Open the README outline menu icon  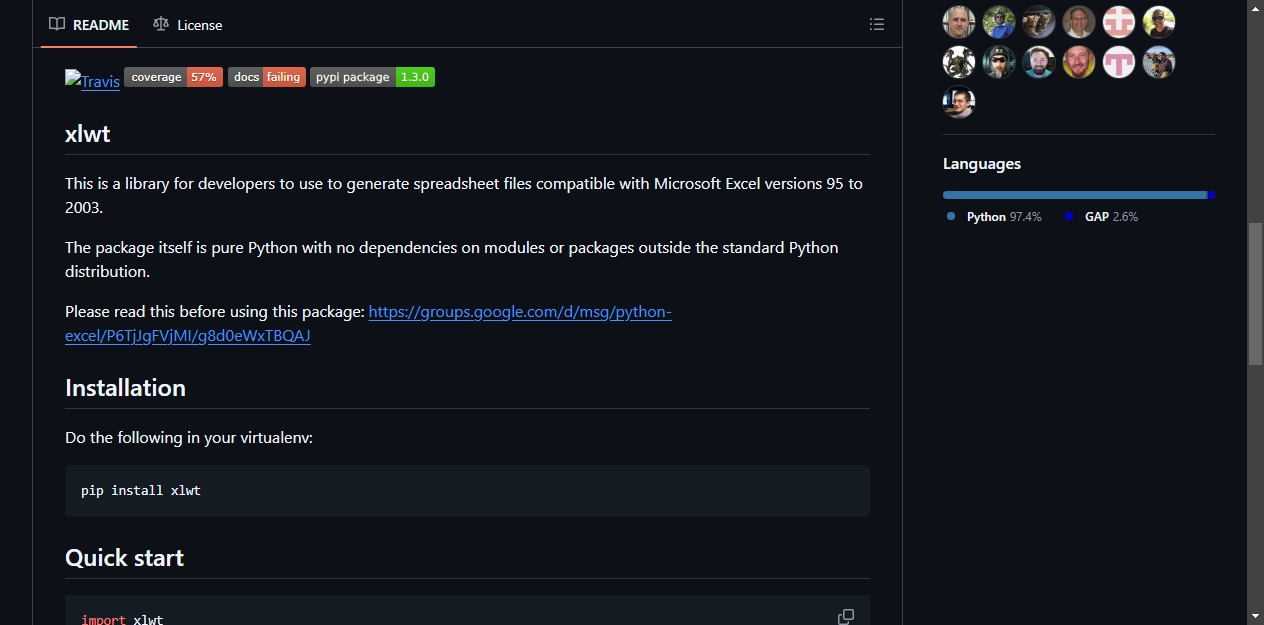(877, 24)
